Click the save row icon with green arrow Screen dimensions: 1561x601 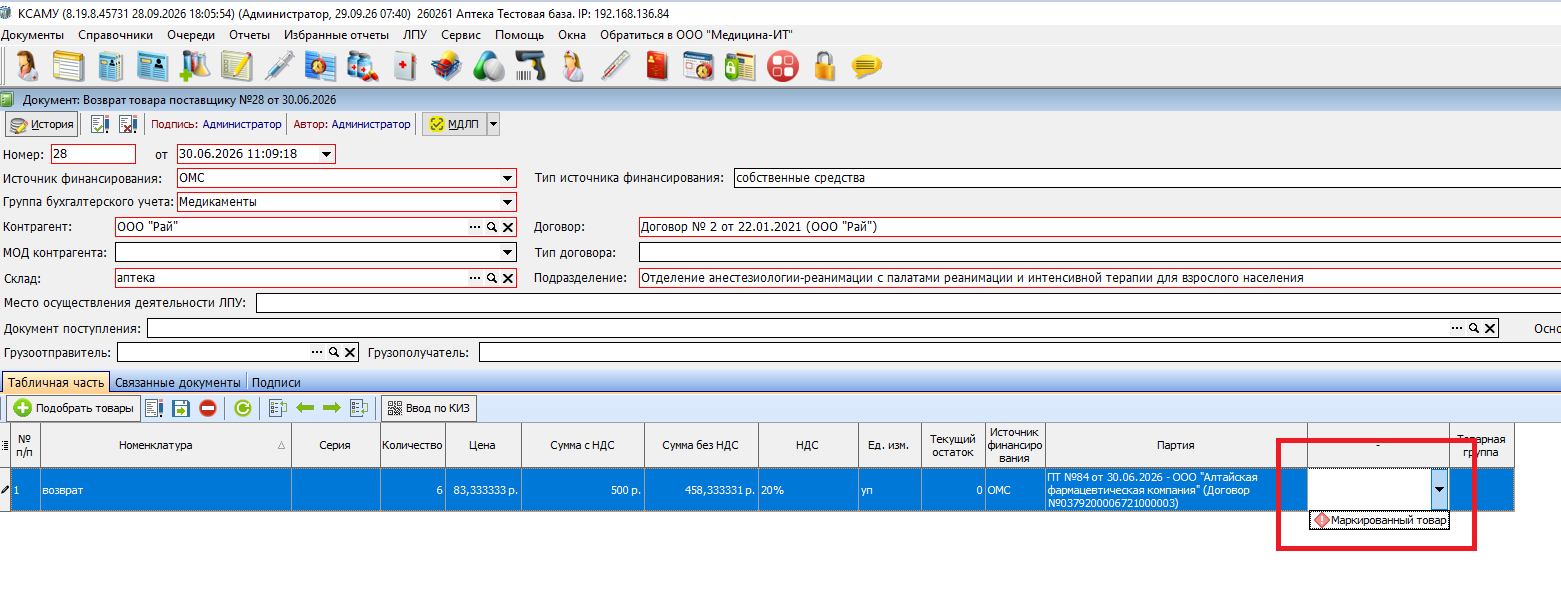pos(181,408)
